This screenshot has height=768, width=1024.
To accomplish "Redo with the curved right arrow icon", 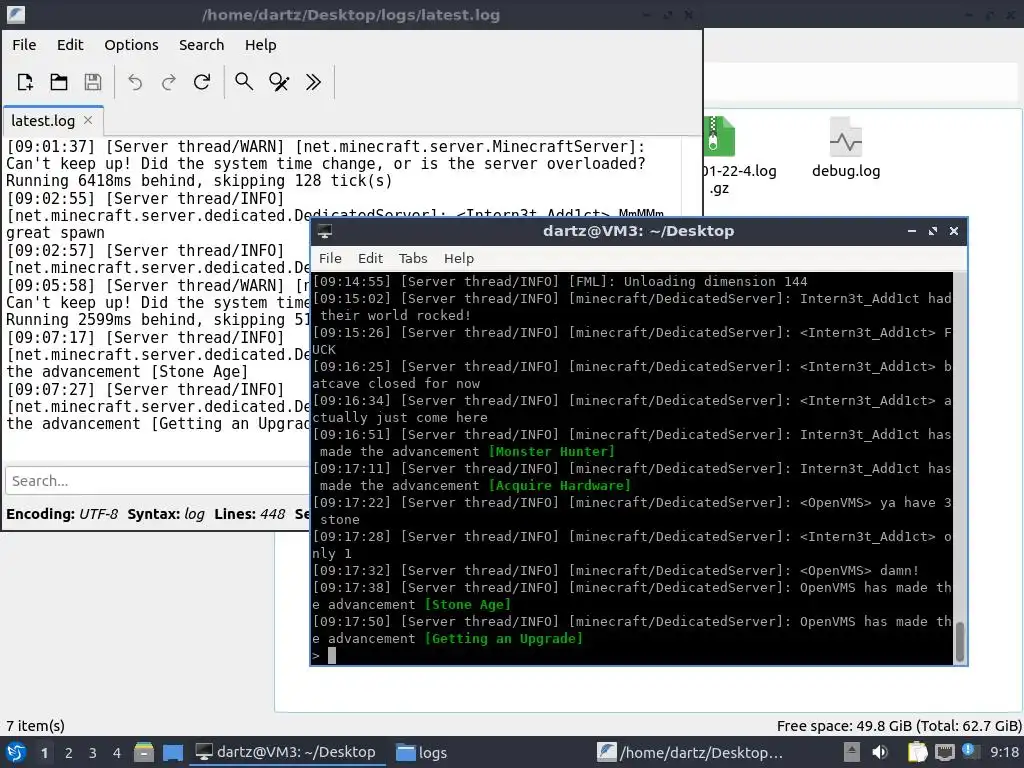I will [x=168, y=82].
